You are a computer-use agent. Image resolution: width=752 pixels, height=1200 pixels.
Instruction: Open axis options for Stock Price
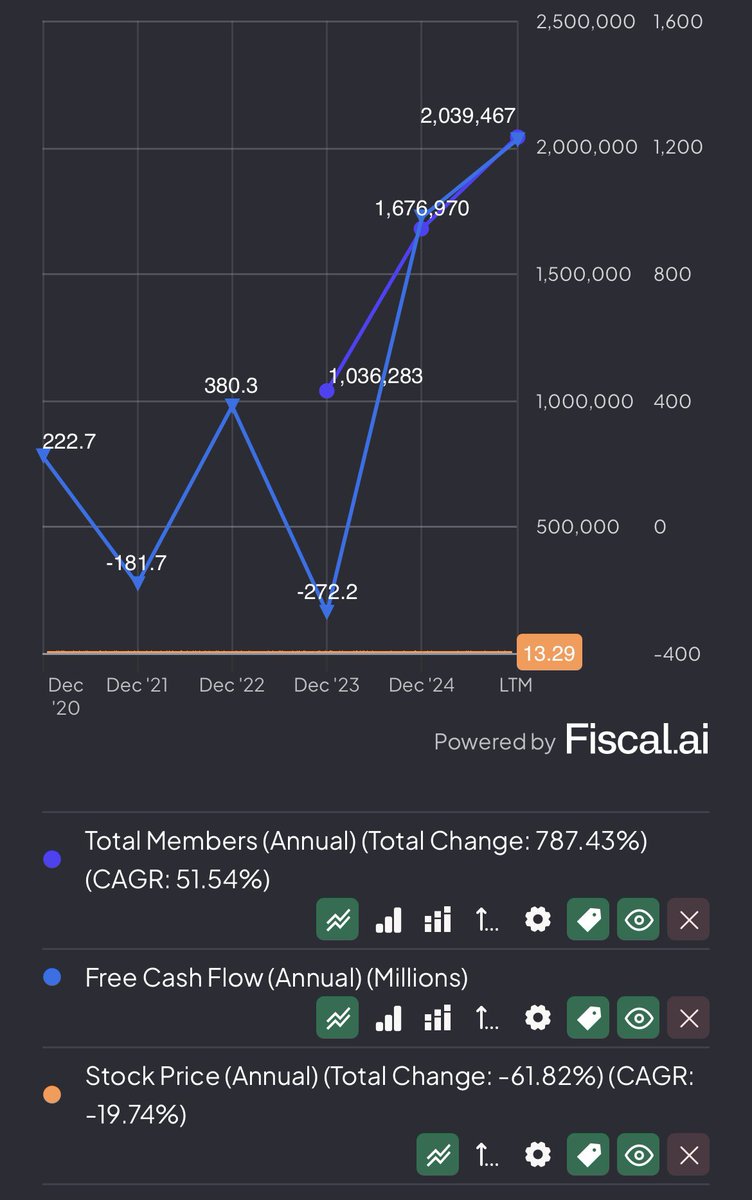tap(487, 1155)
